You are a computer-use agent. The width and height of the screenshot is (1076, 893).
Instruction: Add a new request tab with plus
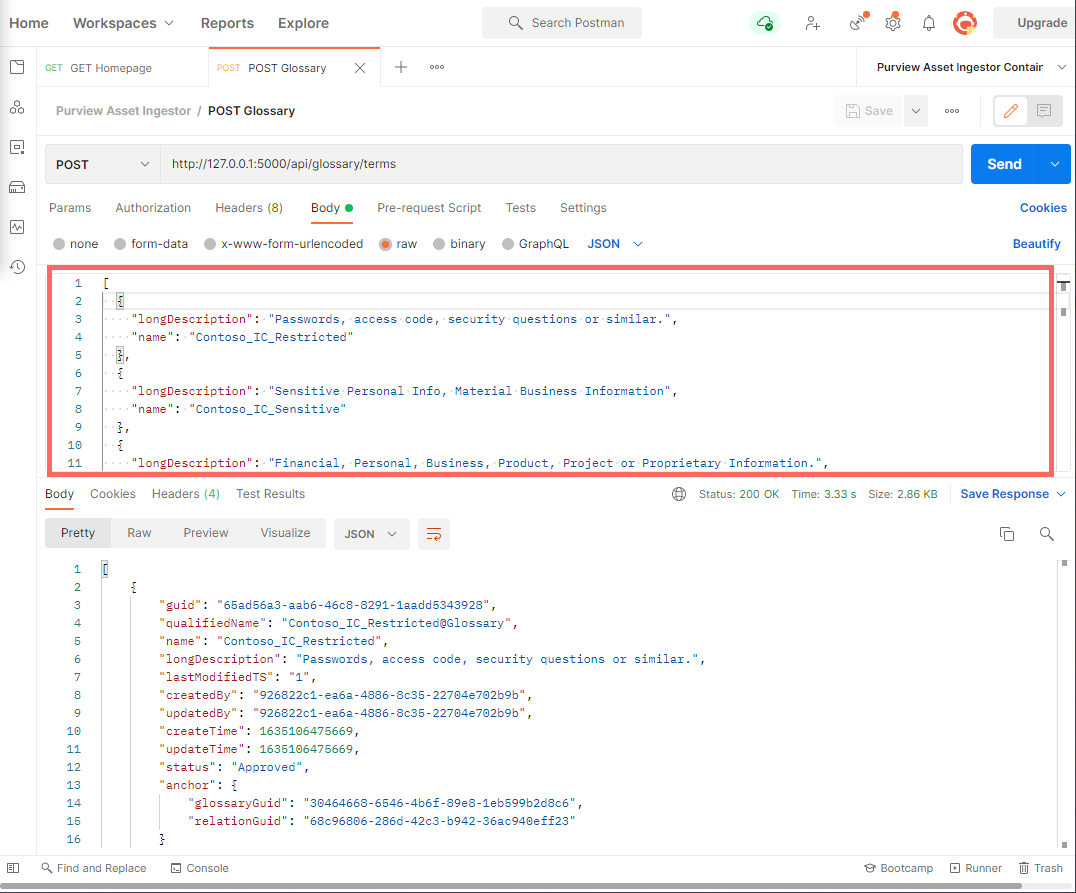click(401, 67)
